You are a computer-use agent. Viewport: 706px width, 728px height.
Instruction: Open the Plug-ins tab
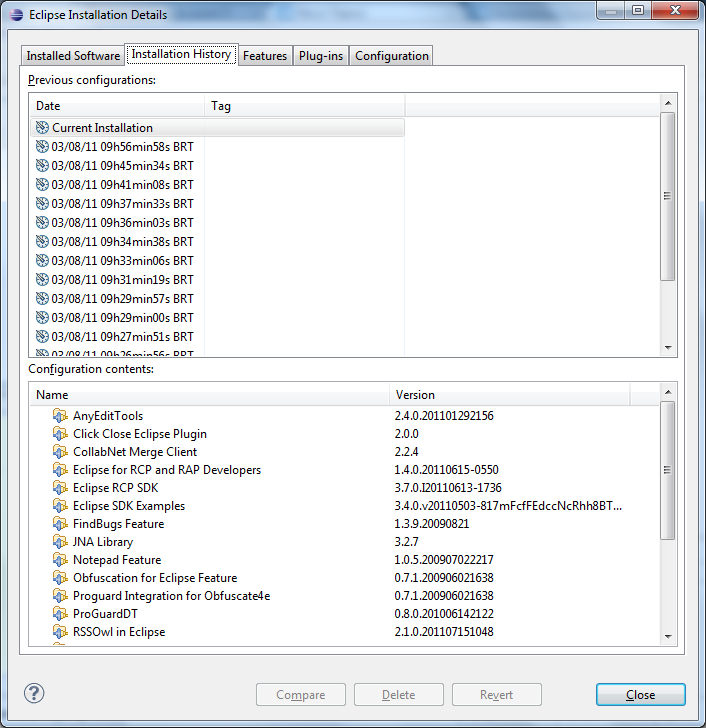tap(321, 56)
